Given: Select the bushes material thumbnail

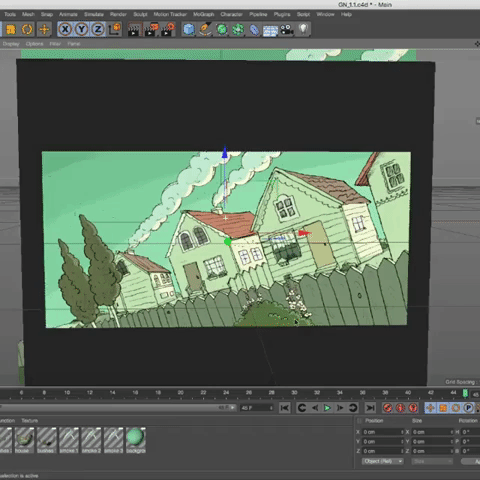Looking at the screenshot, I should pos(47,441).
